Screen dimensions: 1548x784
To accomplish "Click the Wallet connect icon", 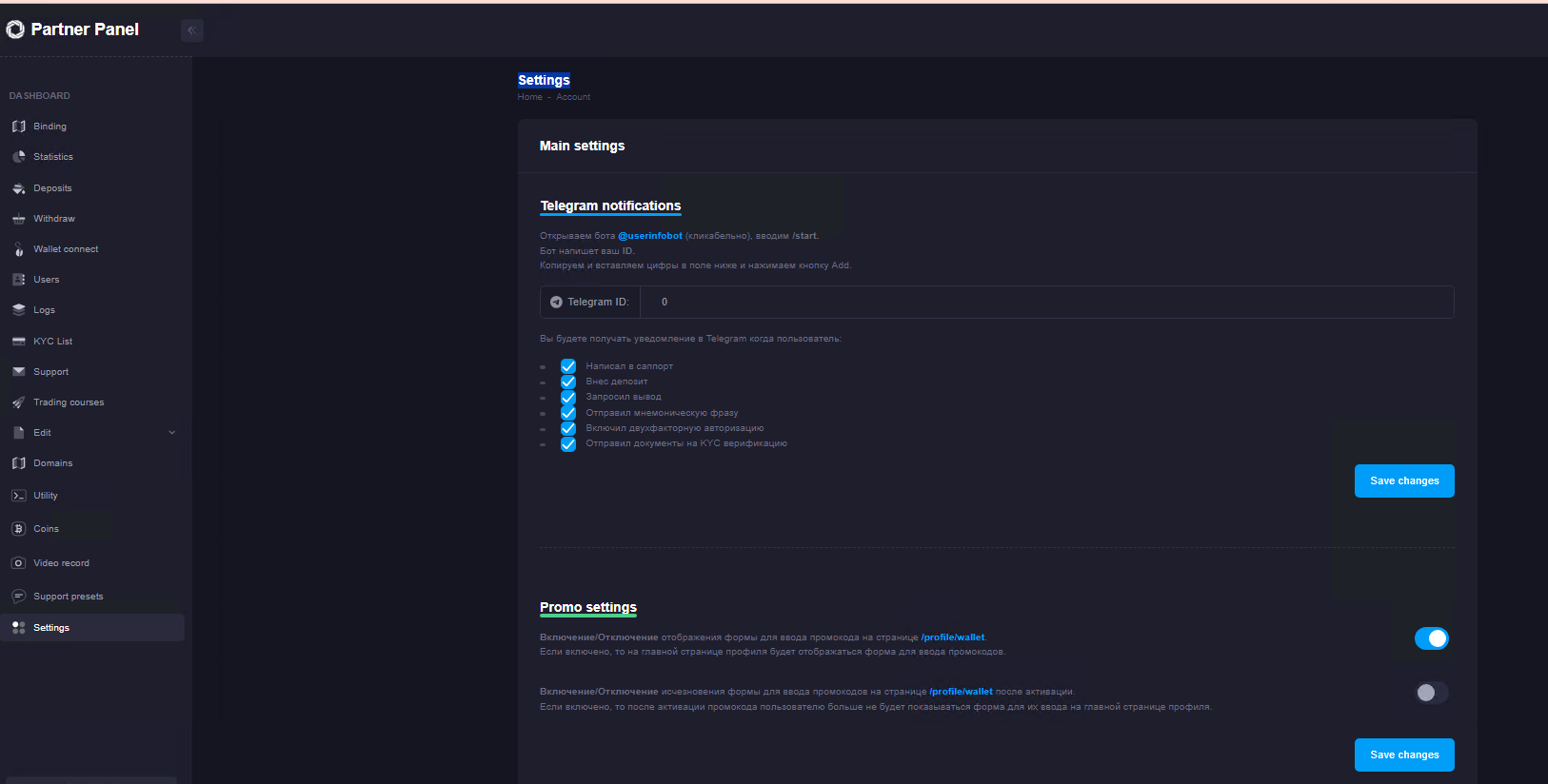I will click(x=18, y=249).
